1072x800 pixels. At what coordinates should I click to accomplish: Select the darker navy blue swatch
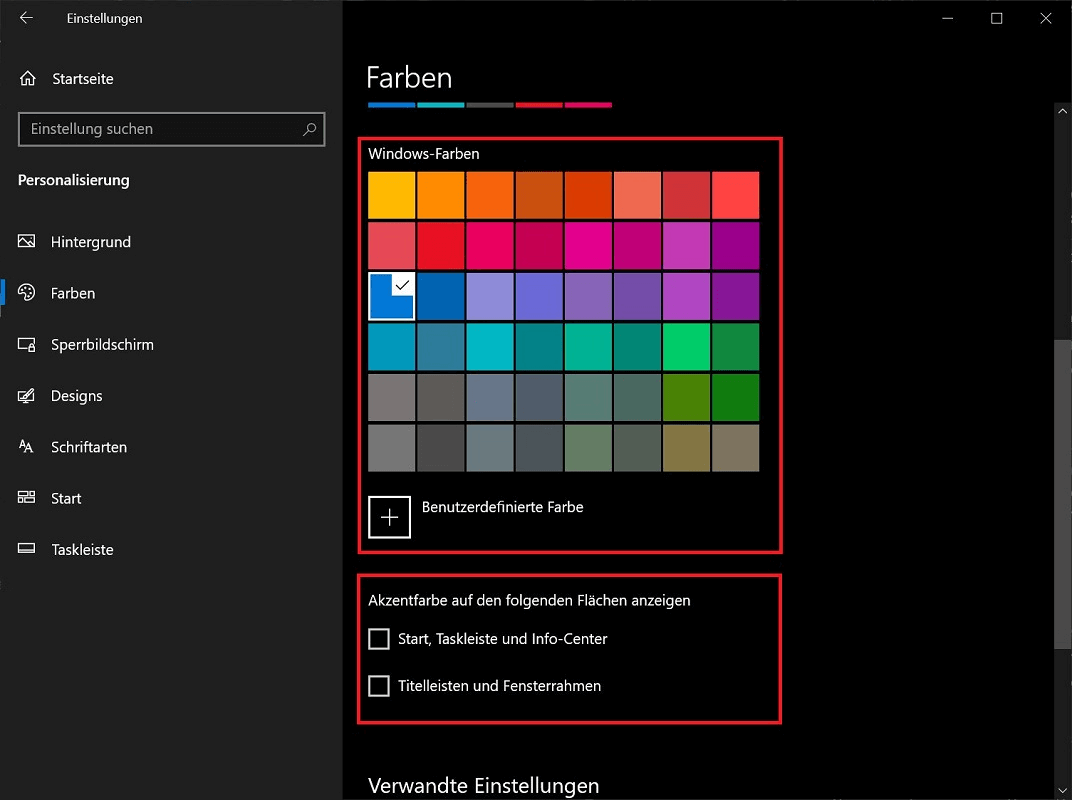[x=441, y=296]
